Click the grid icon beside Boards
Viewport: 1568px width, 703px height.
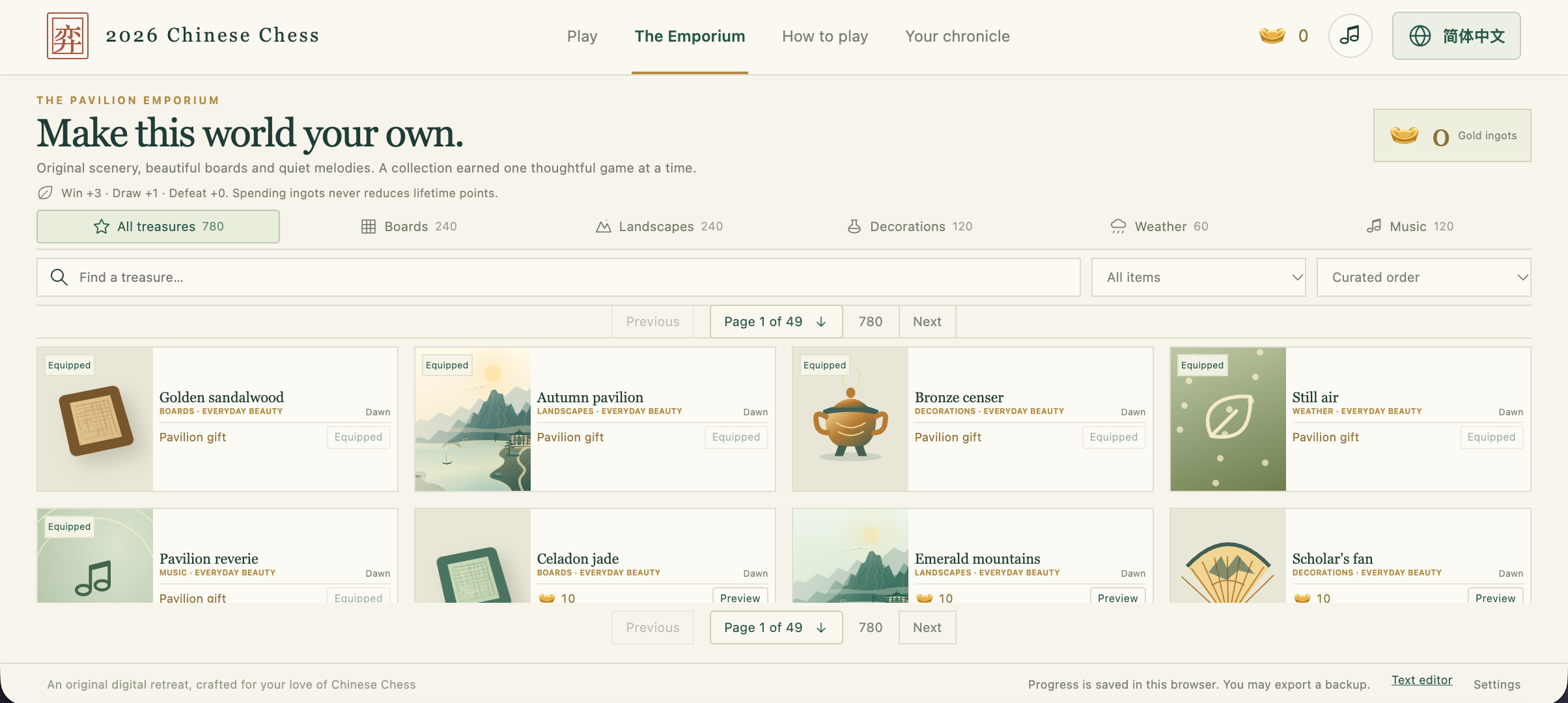coord(369,227)
